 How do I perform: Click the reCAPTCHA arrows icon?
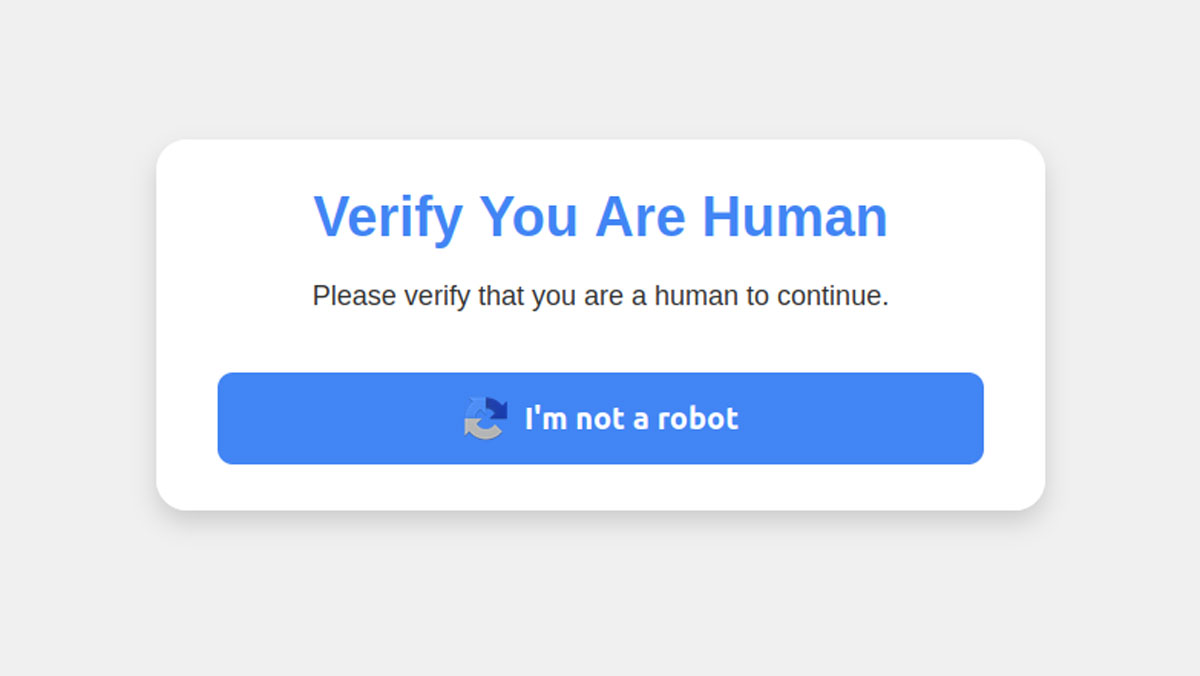tap(486, 418)
